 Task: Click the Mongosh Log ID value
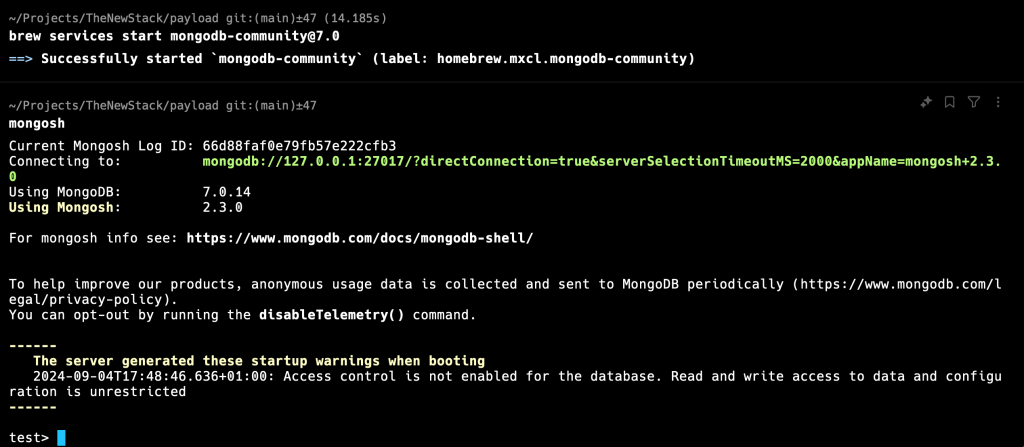point(300,145)
